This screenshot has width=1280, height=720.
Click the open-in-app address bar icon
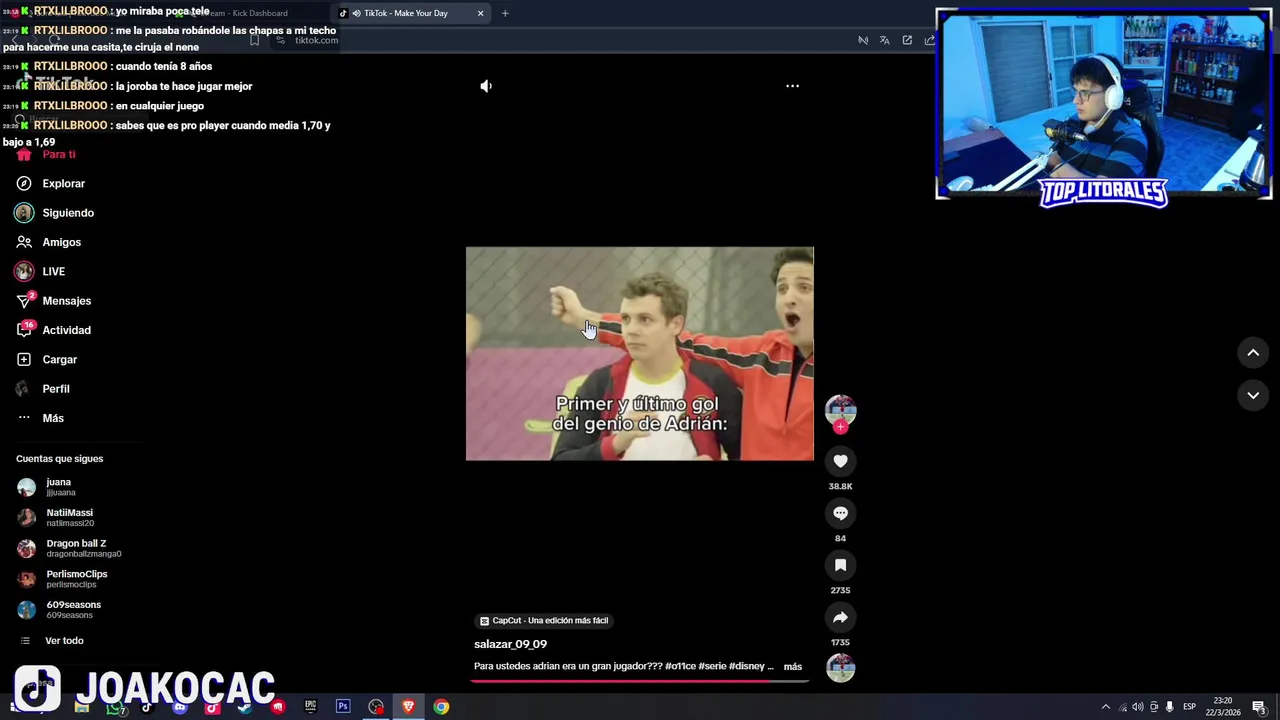[x=907, y=40]
